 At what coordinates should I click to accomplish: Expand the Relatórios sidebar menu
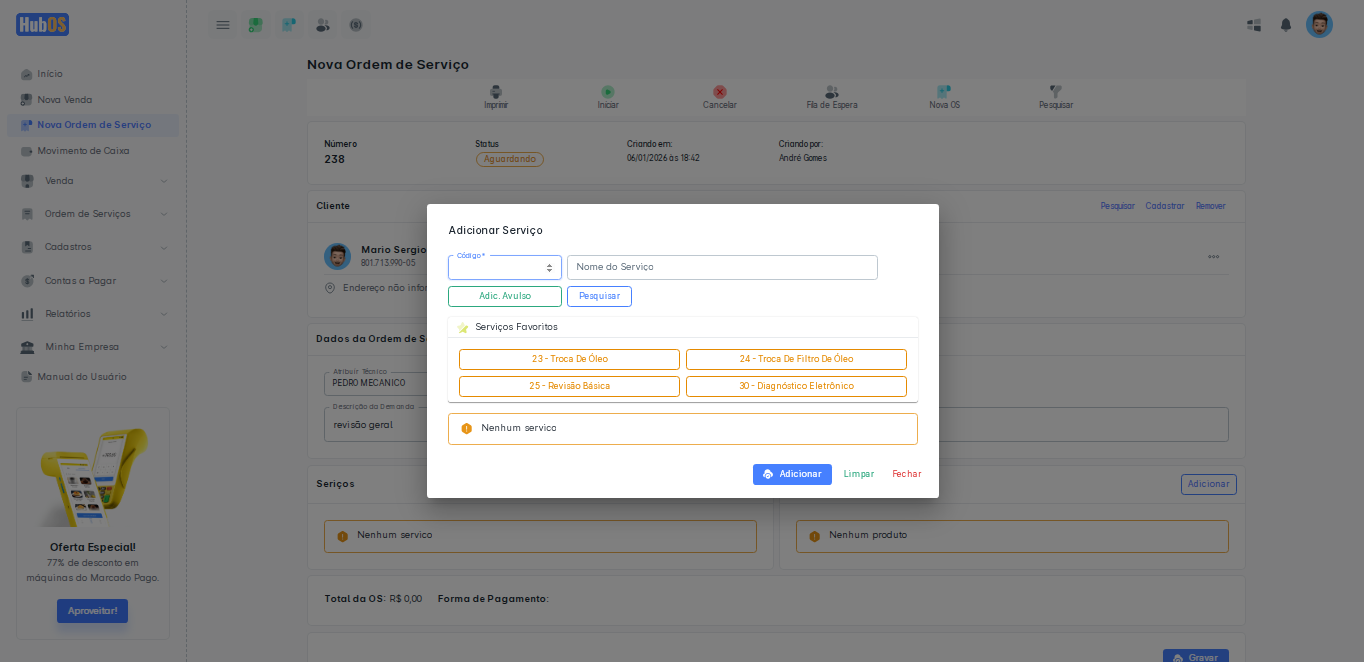coord(93,314)
